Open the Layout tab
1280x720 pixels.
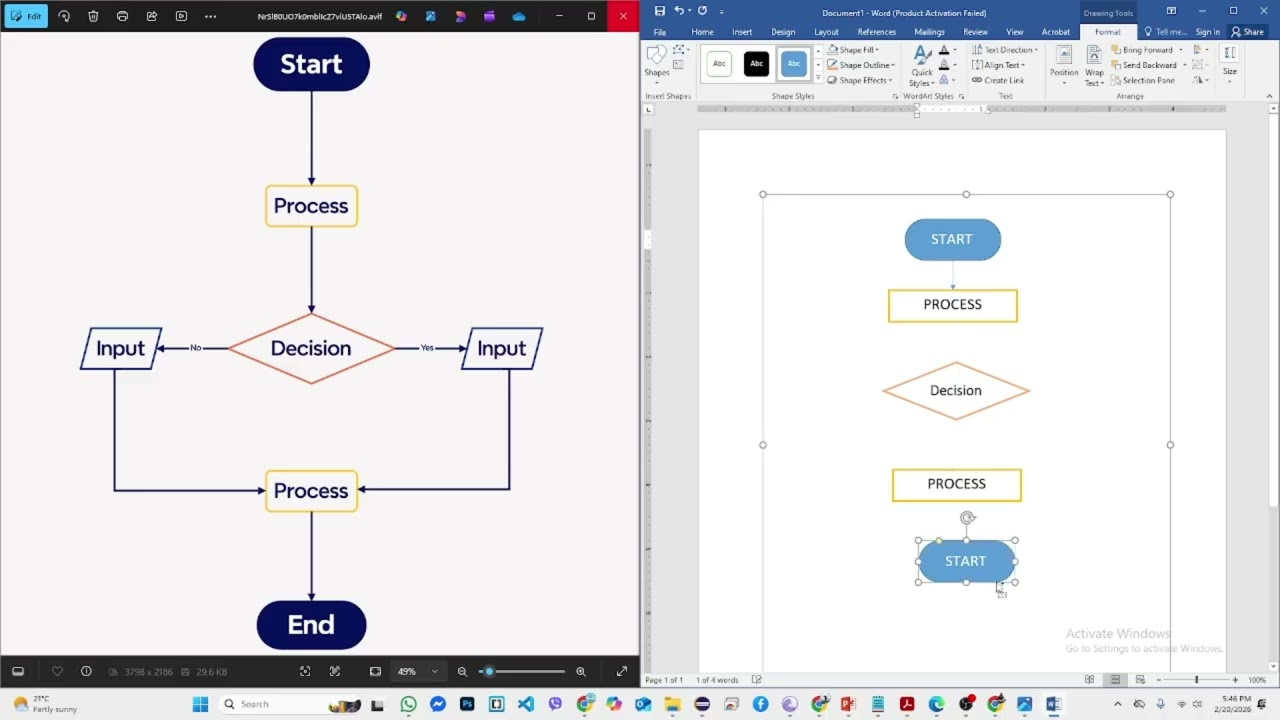(826, 32)
